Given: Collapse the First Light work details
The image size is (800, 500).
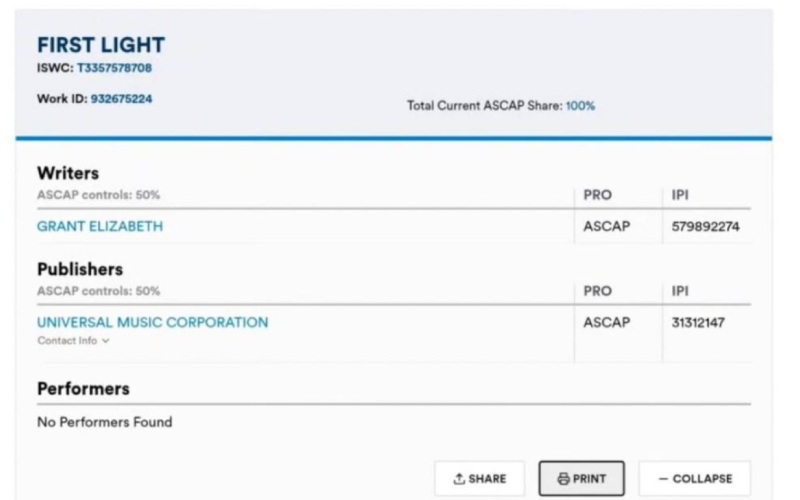Looking at the screenshot, I should 694,479.
